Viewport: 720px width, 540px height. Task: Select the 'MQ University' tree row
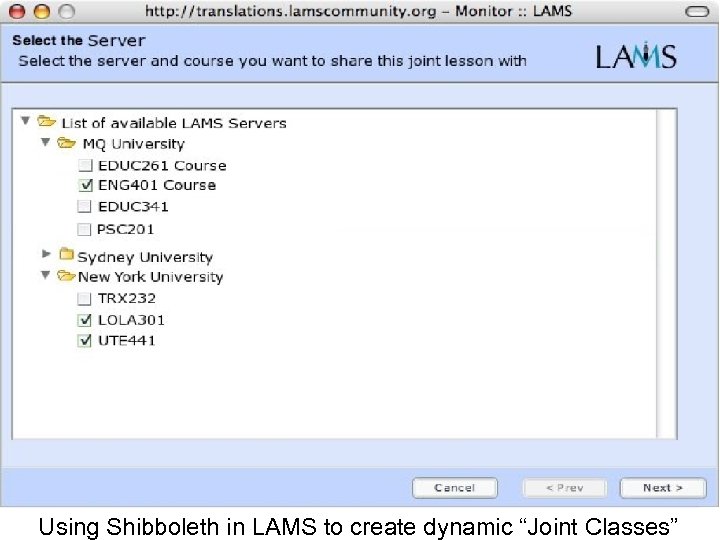point(134,144)
